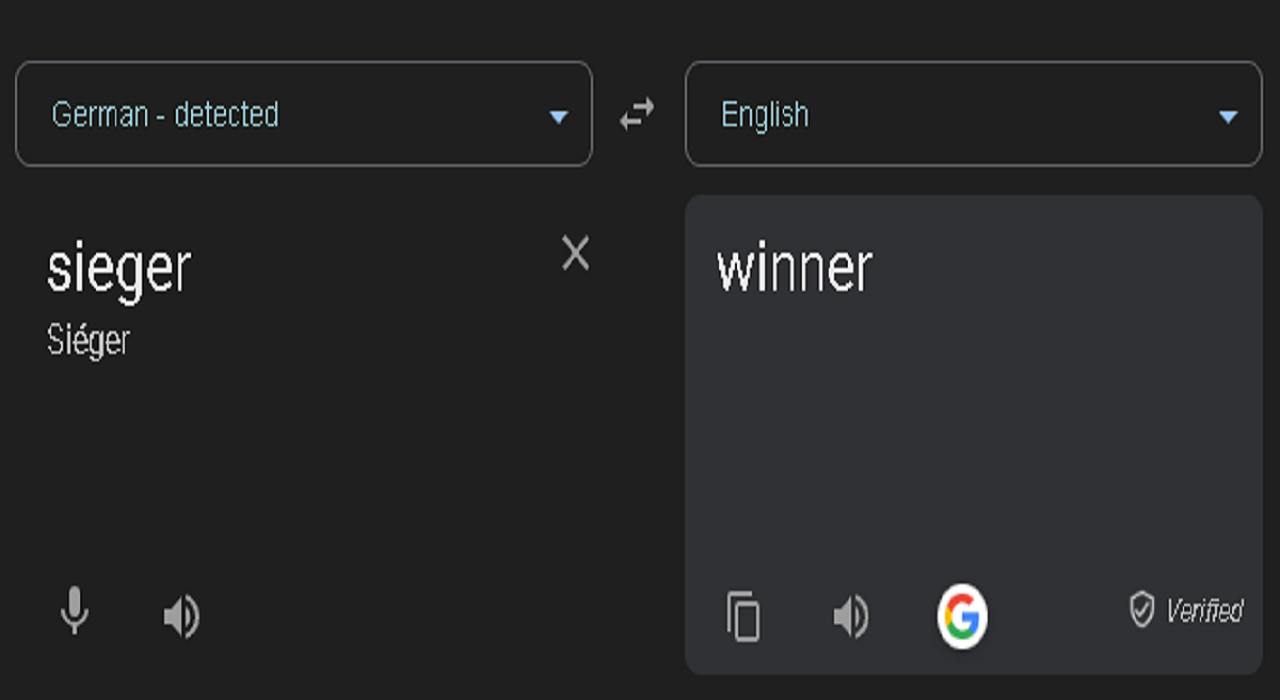Select the "English" target language label
1280x700 pixels.
[x=765, y=115]
